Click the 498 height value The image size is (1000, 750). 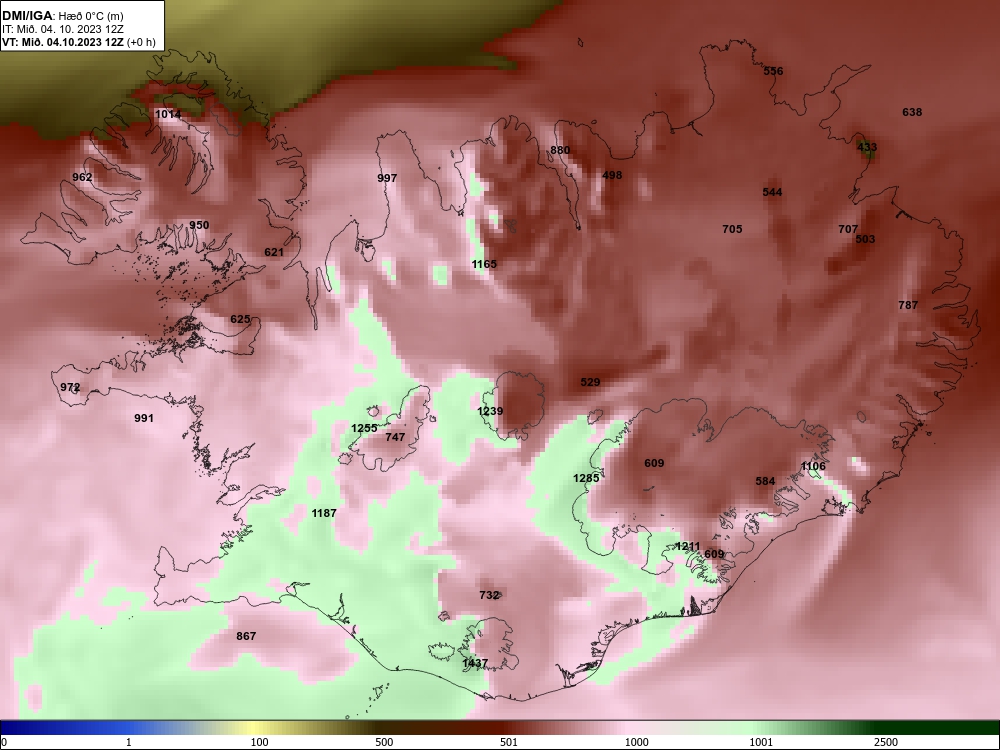[x=612, y=175]
